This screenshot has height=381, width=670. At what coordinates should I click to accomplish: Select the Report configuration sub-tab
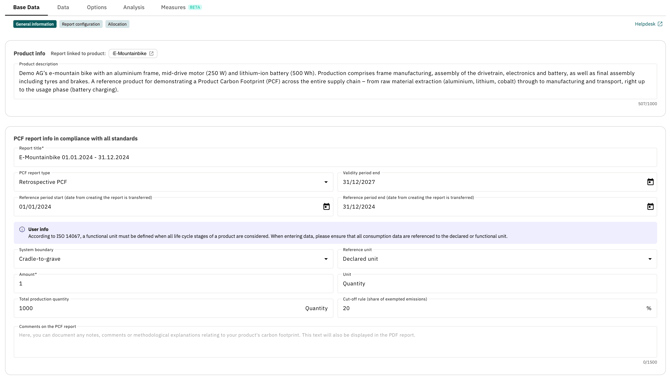(x=81, y=24)
